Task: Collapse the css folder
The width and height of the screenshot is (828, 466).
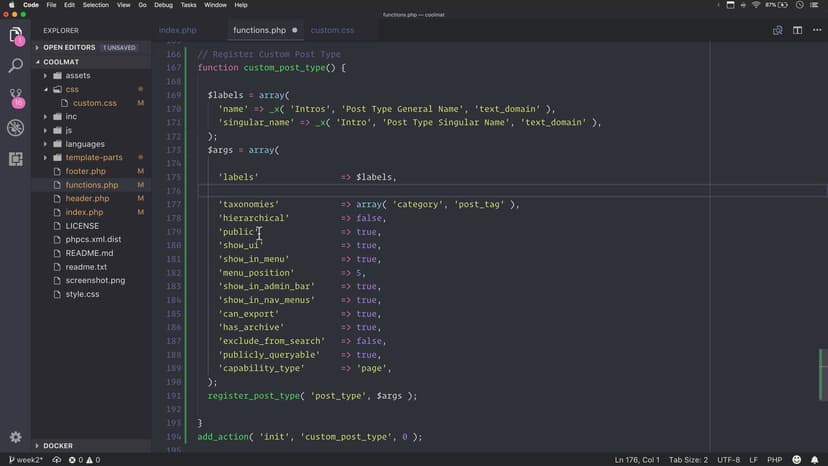Action: tap(72, 89)
